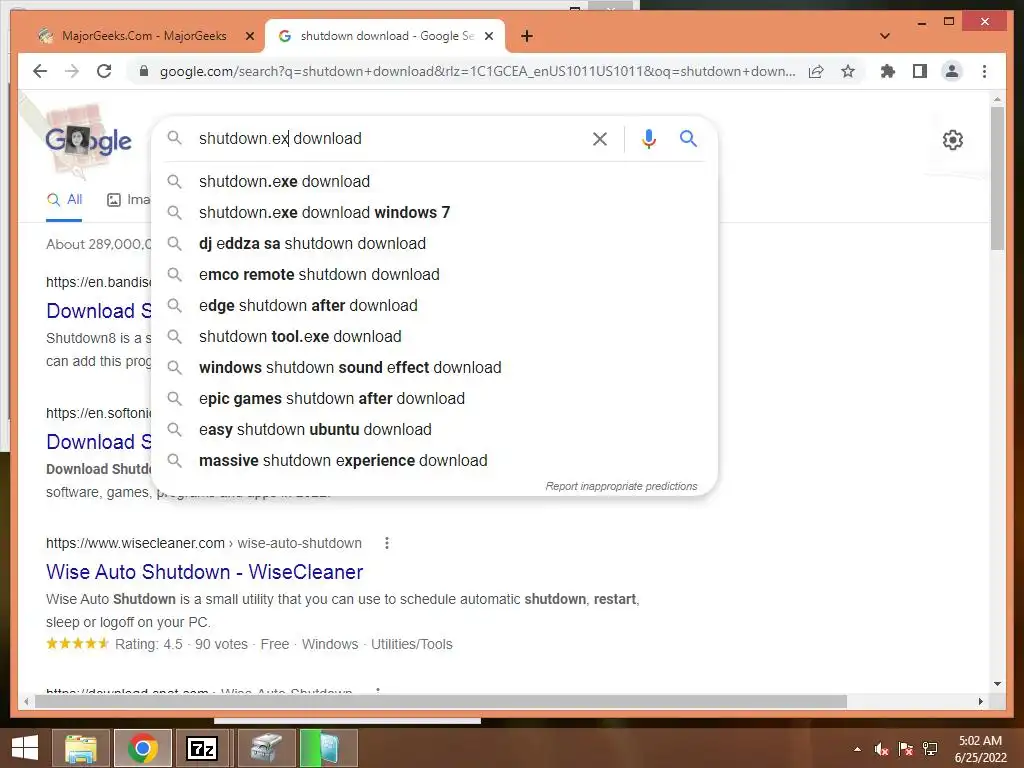Click the Google doodle logo
The width and height of the screenshot is (1024, 768).
coord(88,140)
